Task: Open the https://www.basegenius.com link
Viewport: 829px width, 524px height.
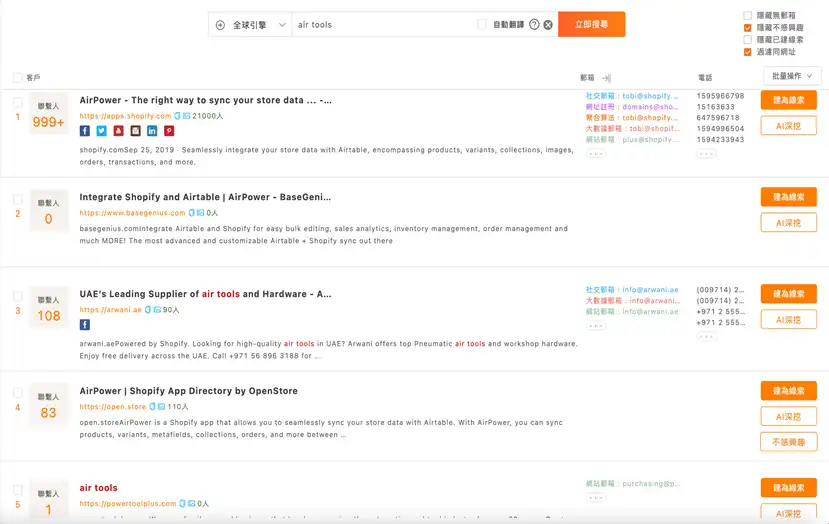Action: pos(133,213)
